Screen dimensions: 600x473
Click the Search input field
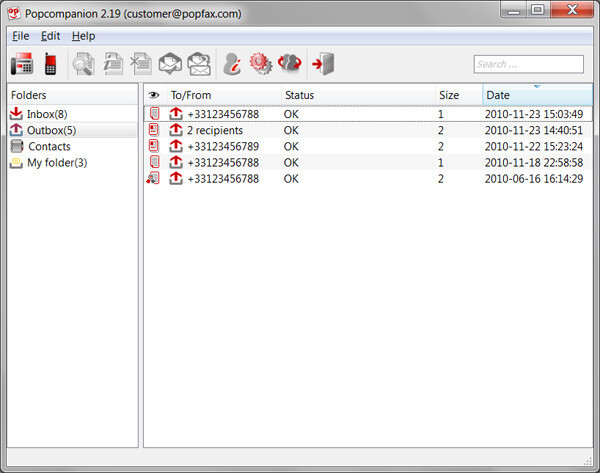(x=528, y=64)
